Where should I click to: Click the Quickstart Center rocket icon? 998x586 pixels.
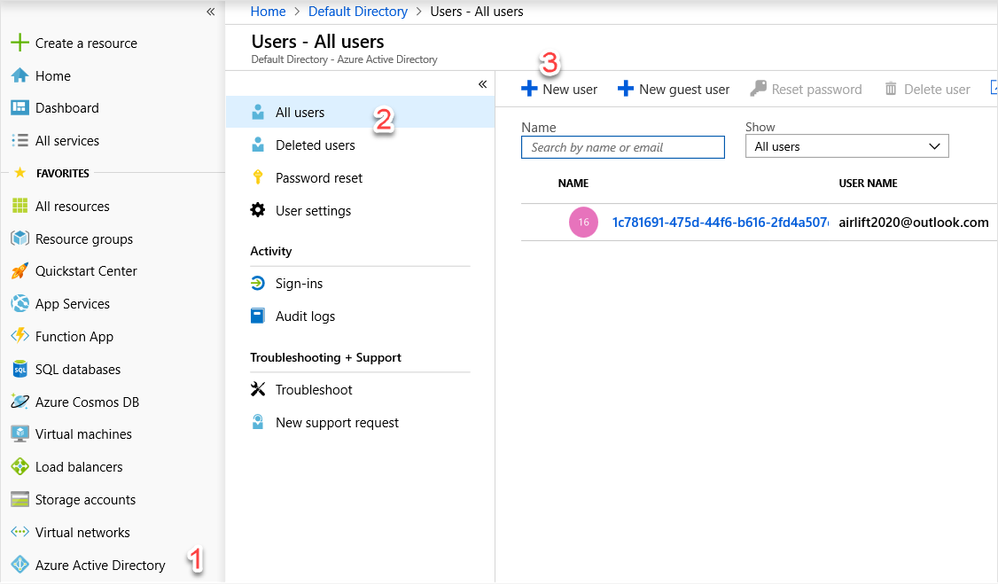19,271
